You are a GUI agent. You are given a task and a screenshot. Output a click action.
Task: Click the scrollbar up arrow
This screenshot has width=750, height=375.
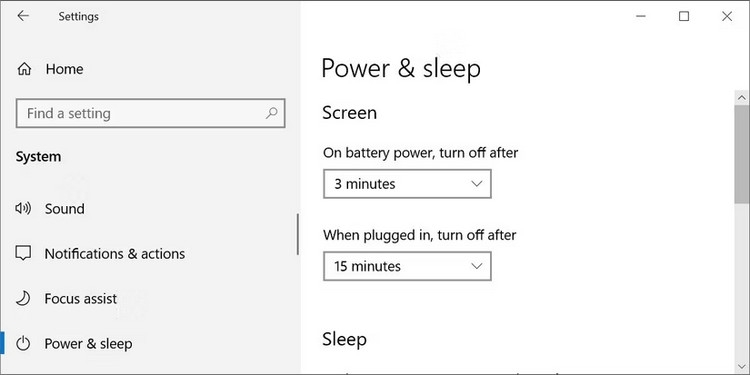point(742,98)
